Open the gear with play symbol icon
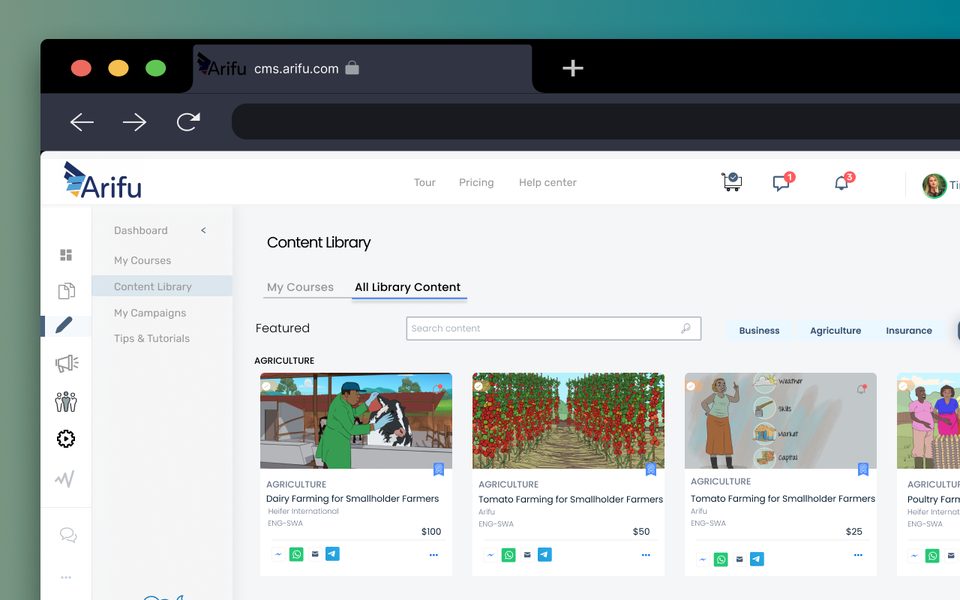The height and width of the screenshot is (600, 960). coord(66,439)
